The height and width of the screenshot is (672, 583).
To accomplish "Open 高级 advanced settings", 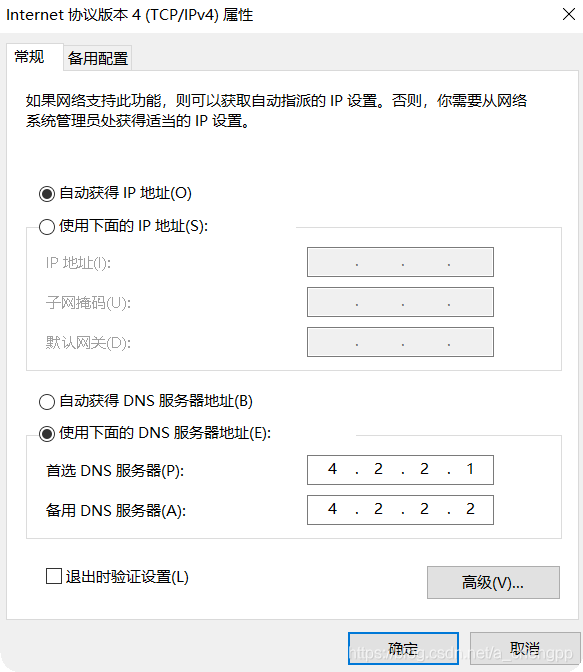I will point(493,582).
